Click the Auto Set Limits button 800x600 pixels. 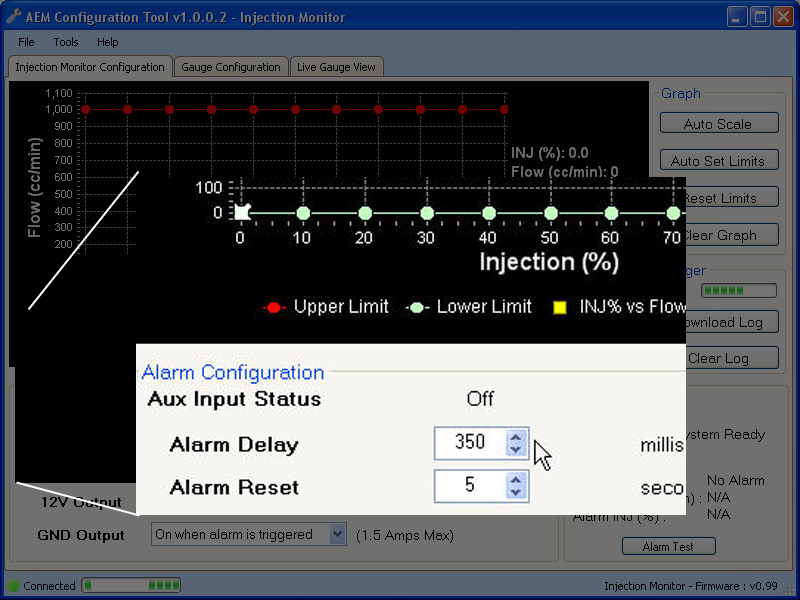click(719, 161)
